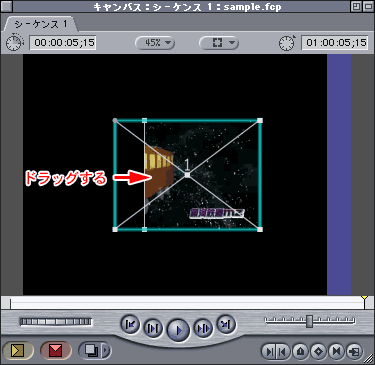Image resolution: width=375 pixels, height=365 pixels.
Task: Open the 45% zoom dropdown
Action: click(x=155, y=43)
